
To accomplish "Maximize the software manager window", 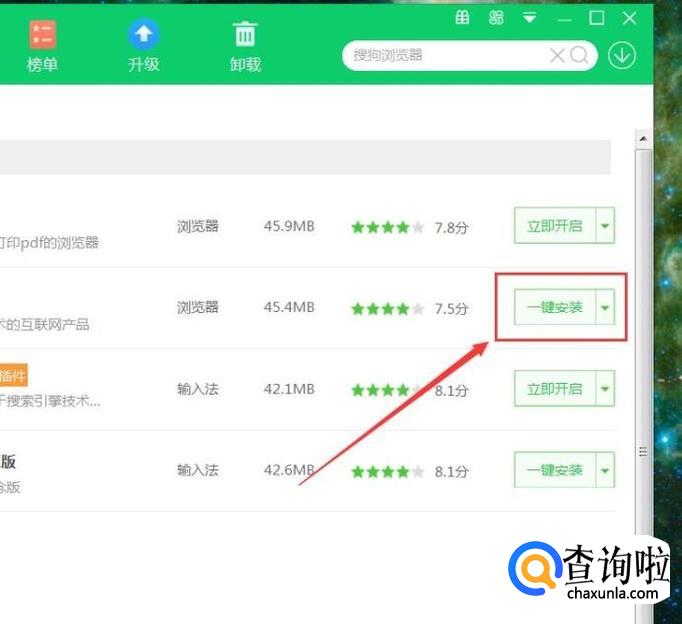I will coord(596,18).
